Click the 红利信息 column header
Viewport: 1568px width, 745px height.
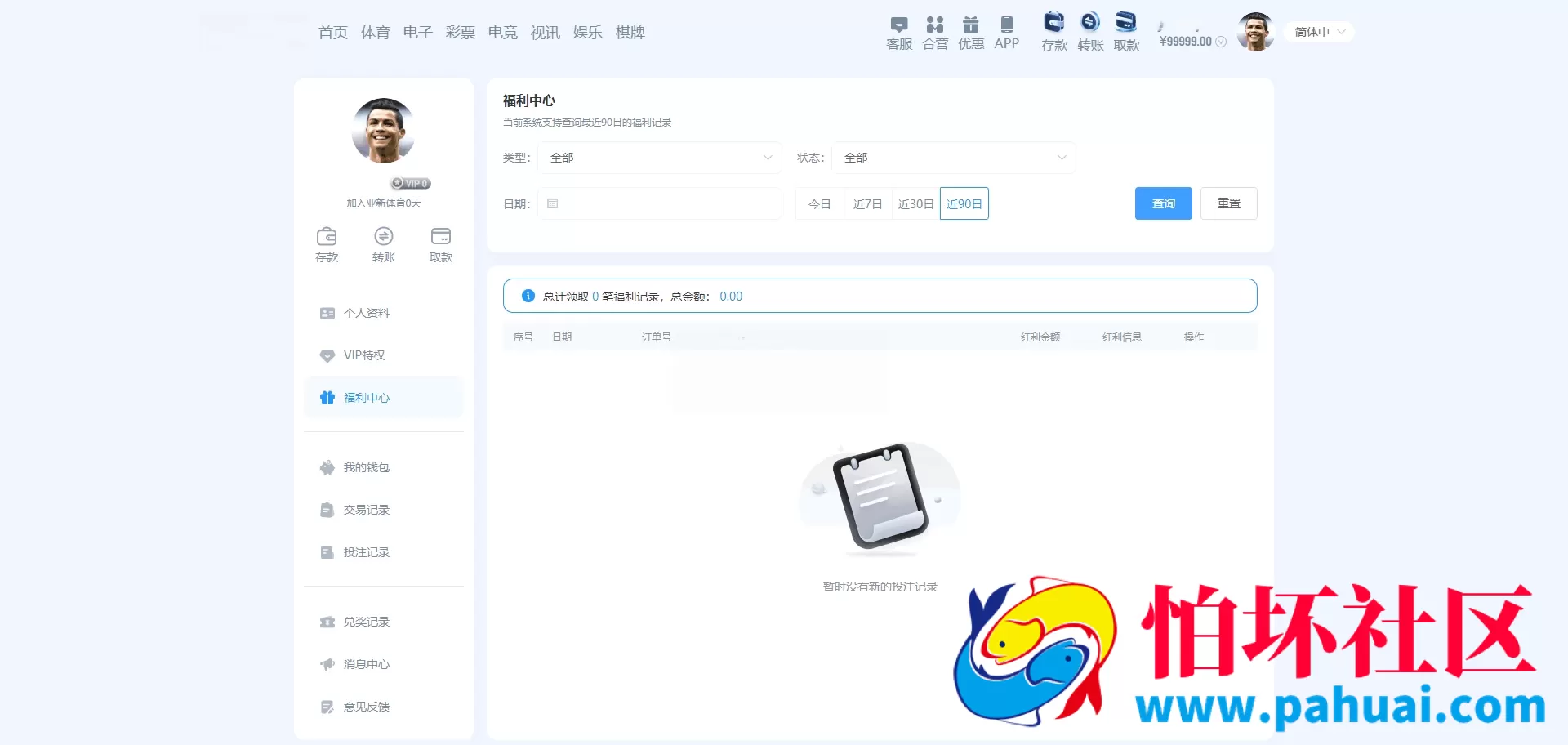pyautogui.click(x=1122, y=337)
